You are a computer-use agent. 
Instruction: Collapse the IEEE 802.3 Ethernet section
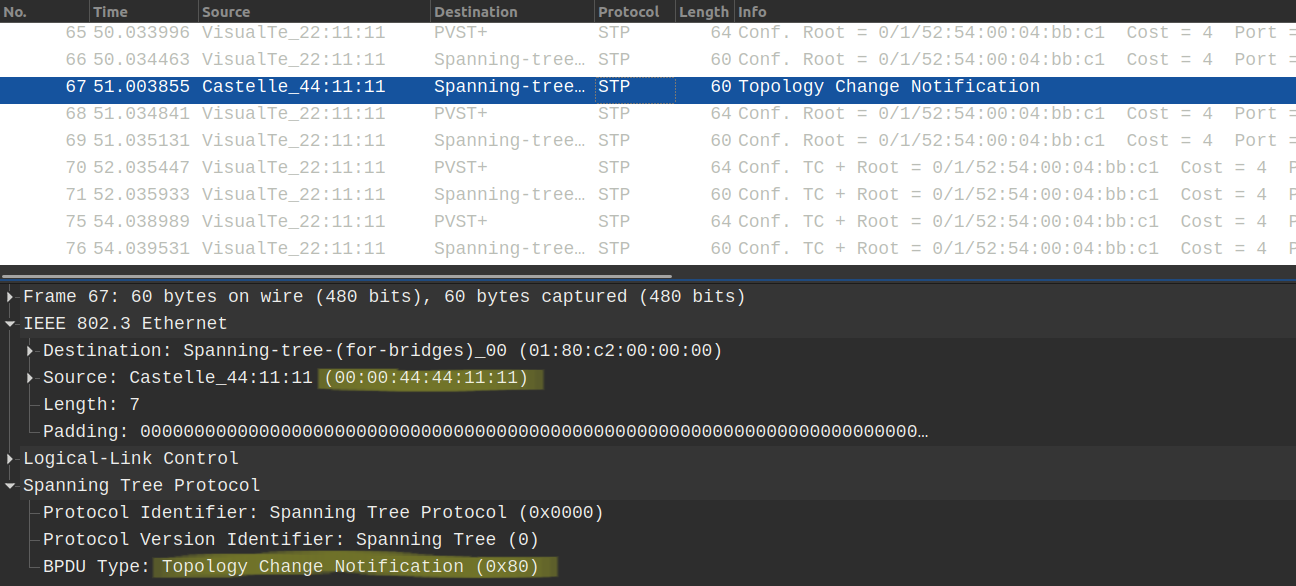(11, 324)
